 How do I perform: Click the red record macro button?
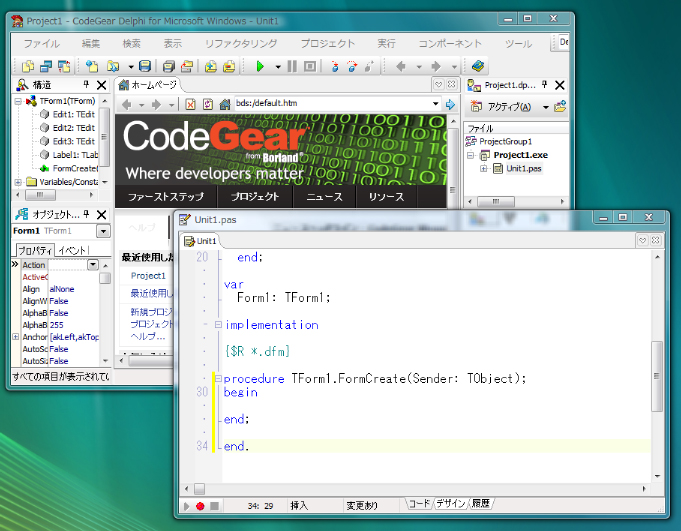pyautogui.click(x=200, y=506)
